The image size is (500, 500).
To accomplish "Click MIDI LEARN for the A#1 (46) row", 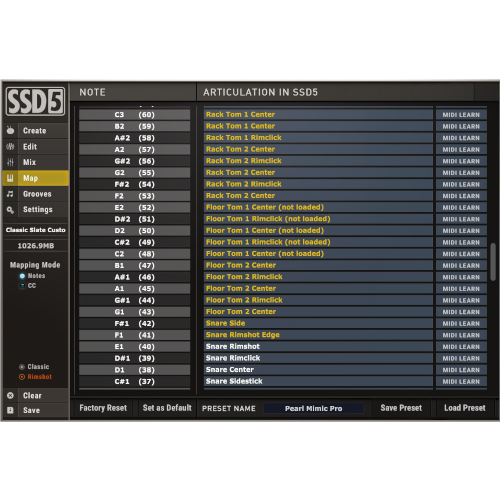I will tap(461, 277).
